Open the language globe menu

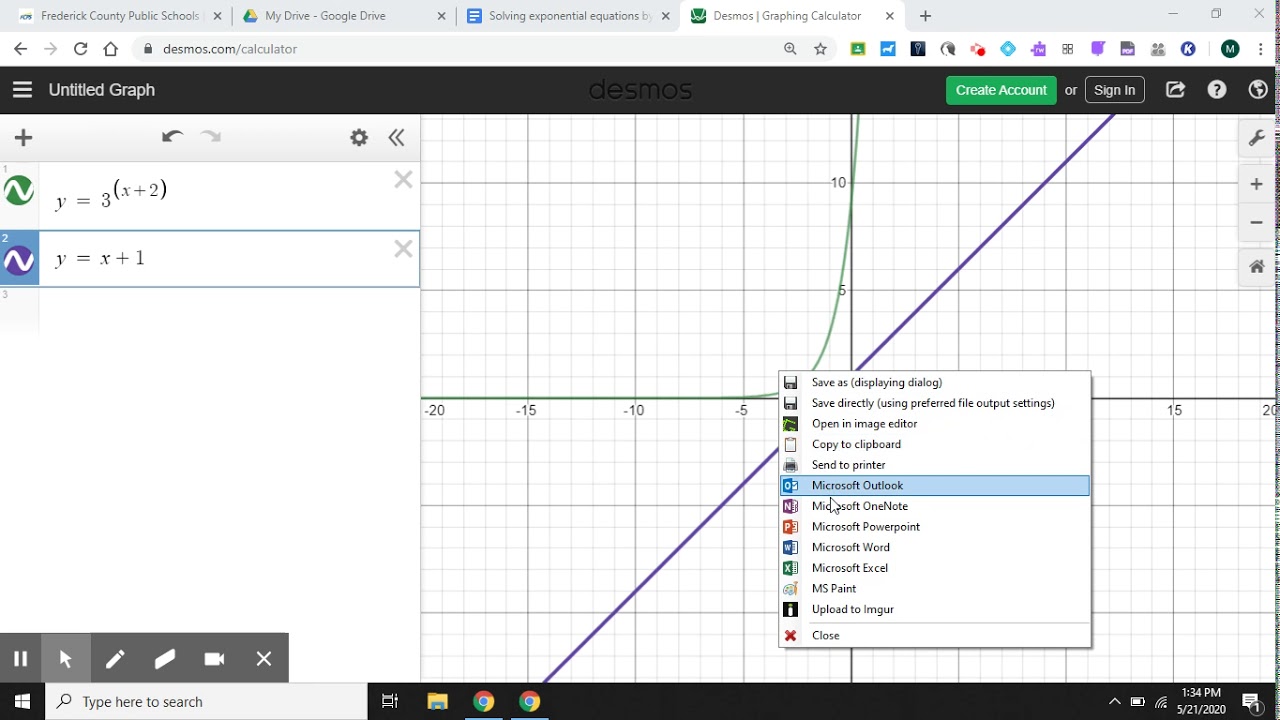(x=1258, y=90)
